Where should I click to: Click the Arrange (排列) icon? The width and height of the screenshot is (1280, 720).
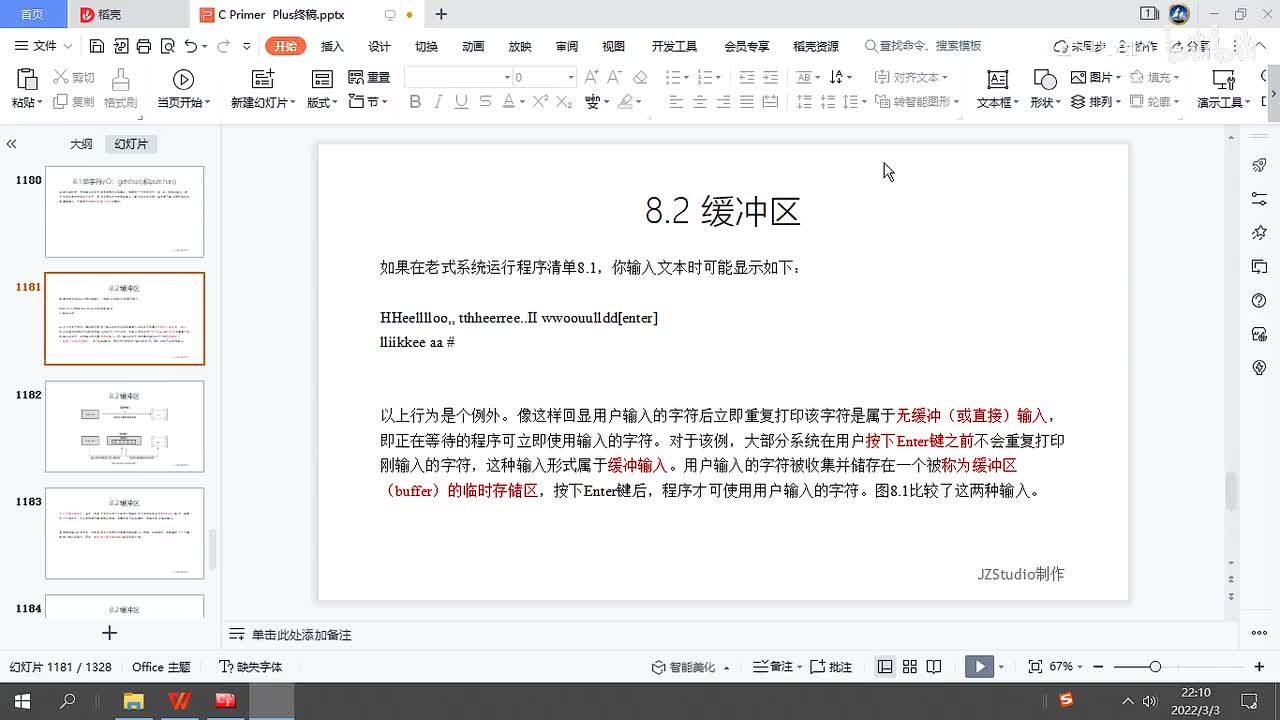pyautogui.click(x=1078, y=102)
